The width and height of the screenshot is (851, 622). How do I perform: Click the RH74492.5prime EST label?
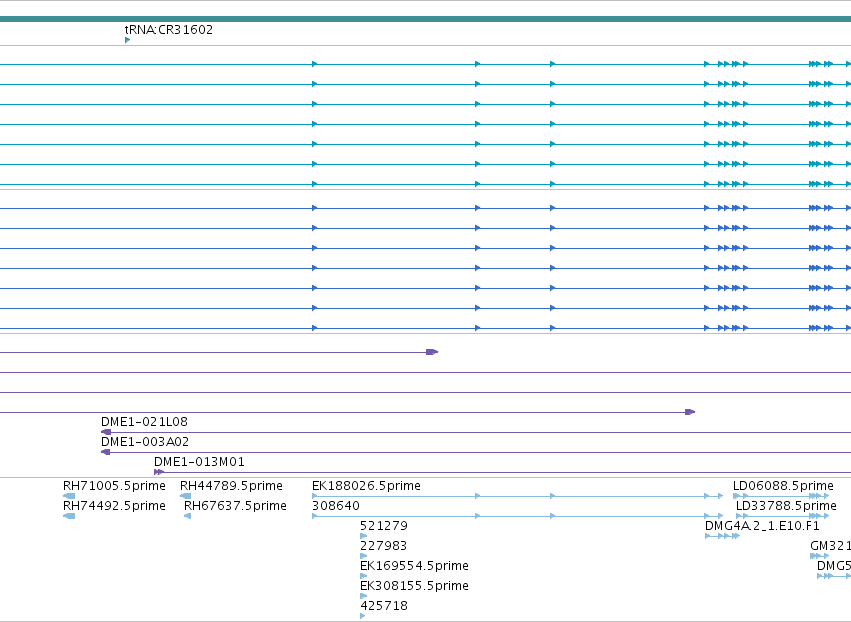115,506
